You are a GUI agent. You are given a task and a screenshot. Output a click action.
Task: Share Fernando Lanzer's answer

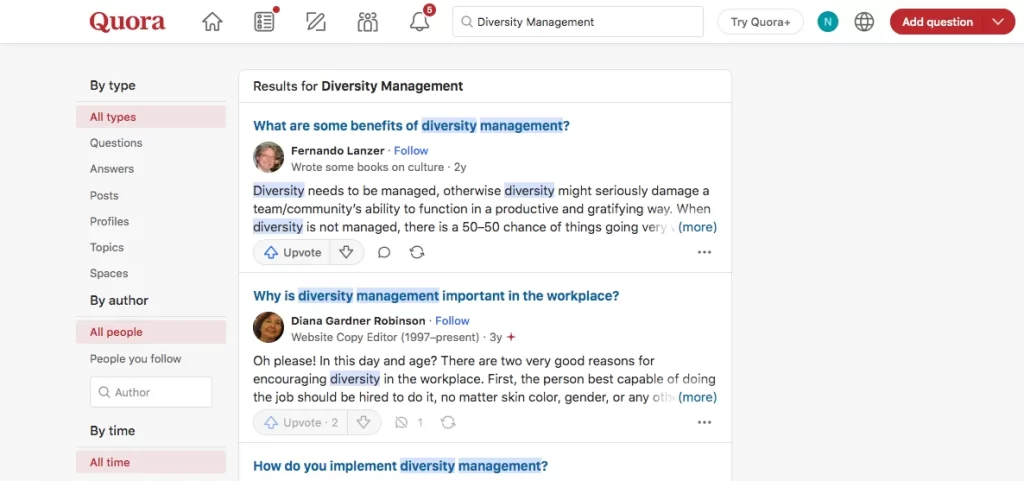(417, 253)
